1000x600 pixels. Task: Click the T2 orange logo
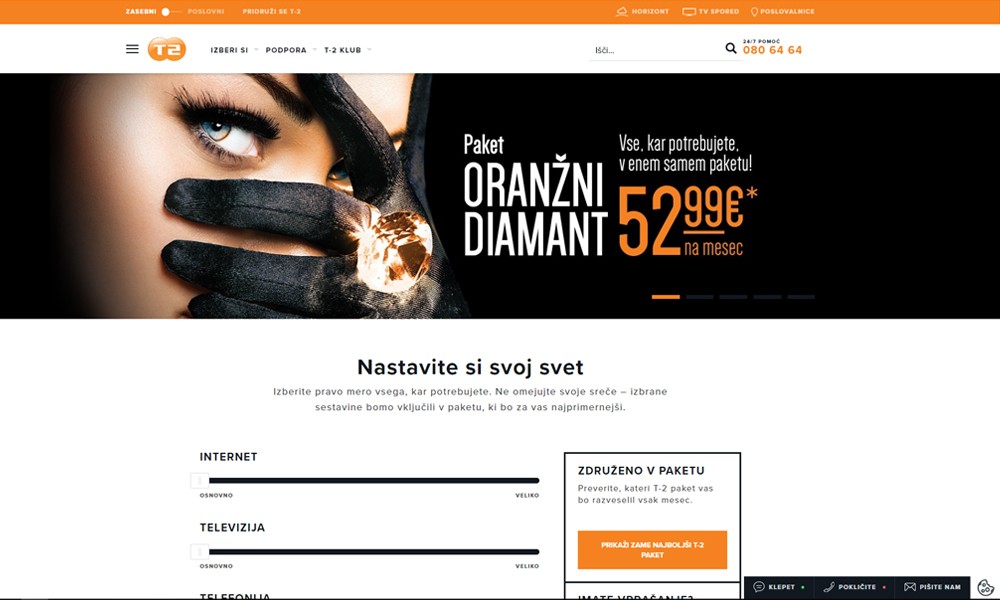[166, 49]
